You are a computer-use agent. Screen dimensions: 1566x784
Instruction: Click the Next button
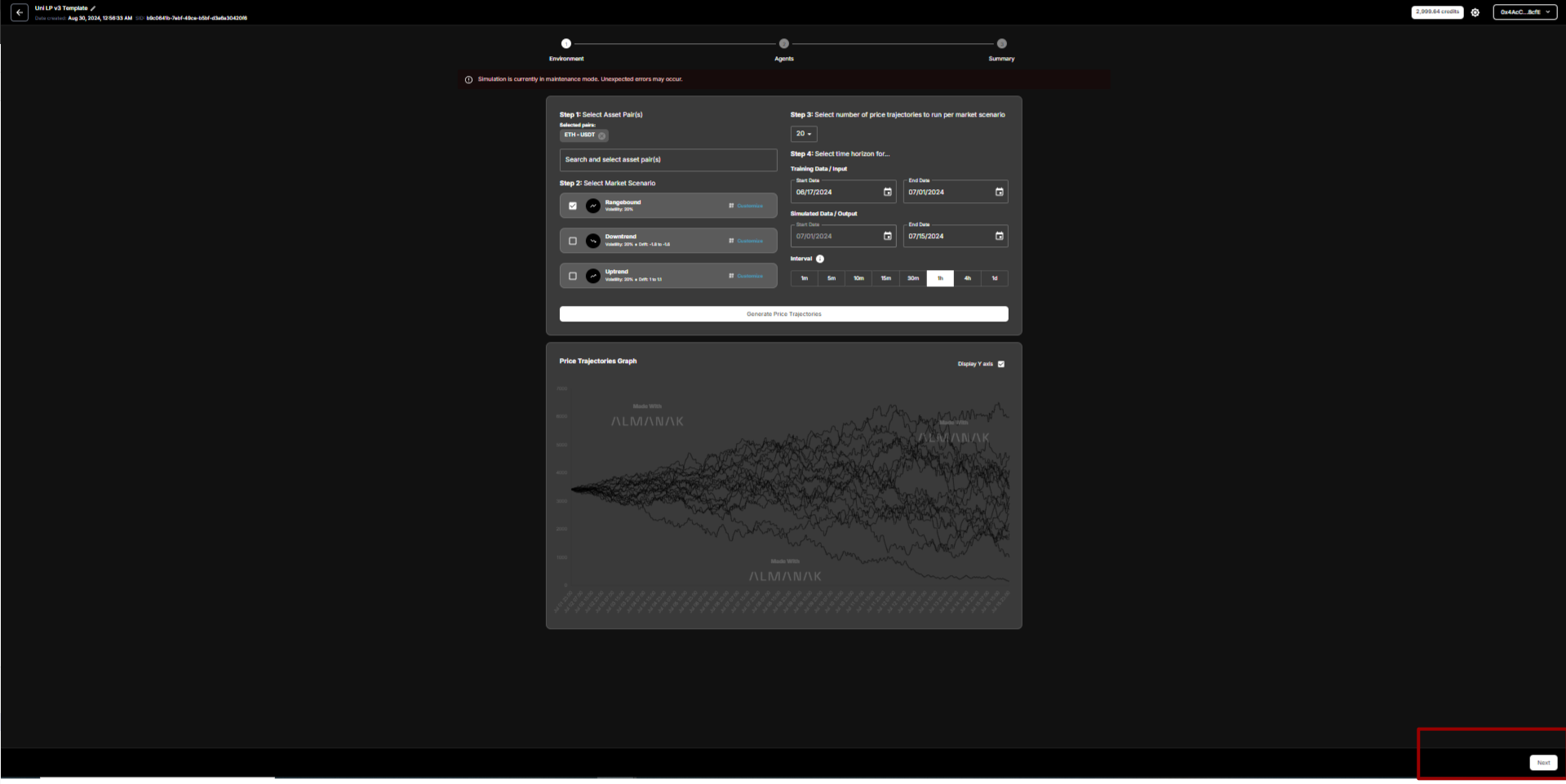(1543, 763)
